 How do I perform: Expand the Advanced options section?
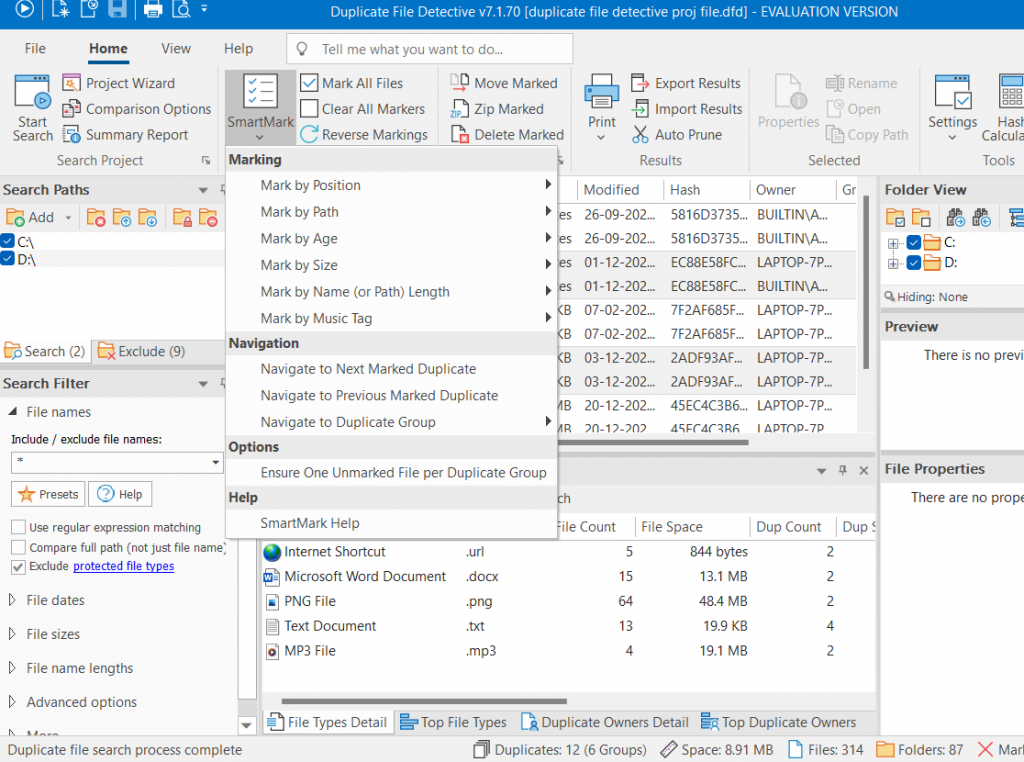[x=12, y=702]
